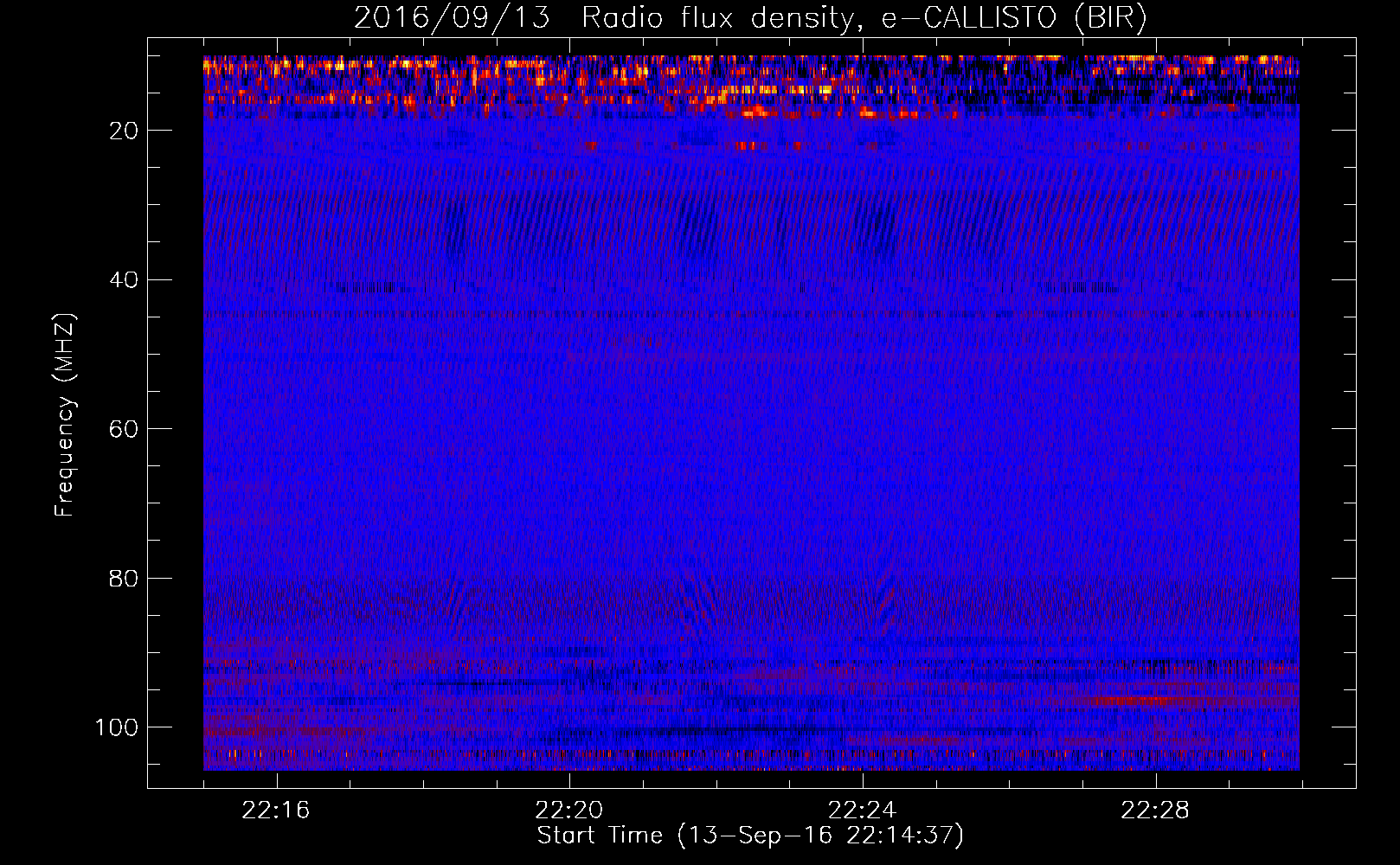Click the 'Start Time' x-axis label
The height and width of the screenshot is (865, 1400).
click(750, 836)
